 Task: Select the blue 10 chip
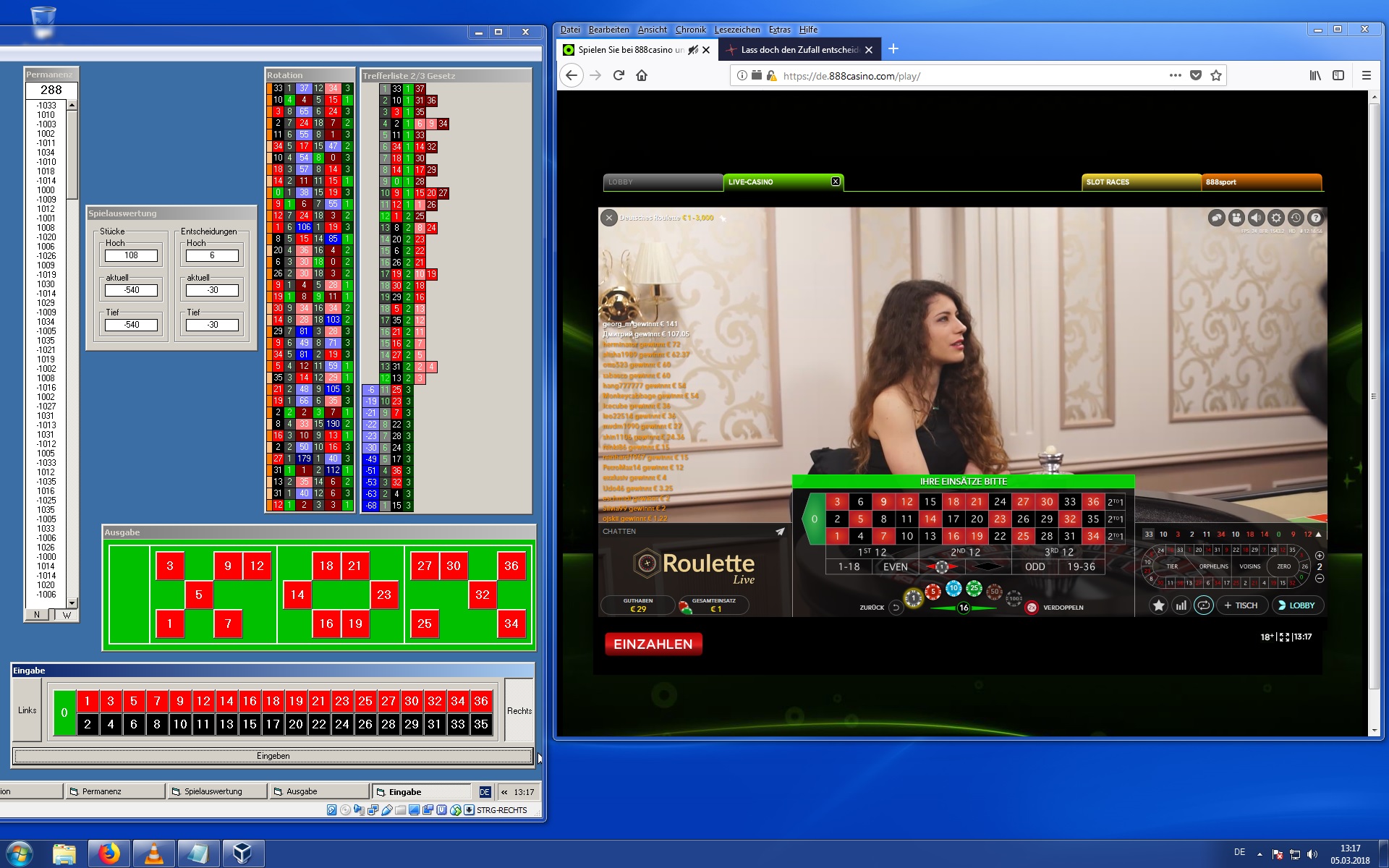pos(953,588)
